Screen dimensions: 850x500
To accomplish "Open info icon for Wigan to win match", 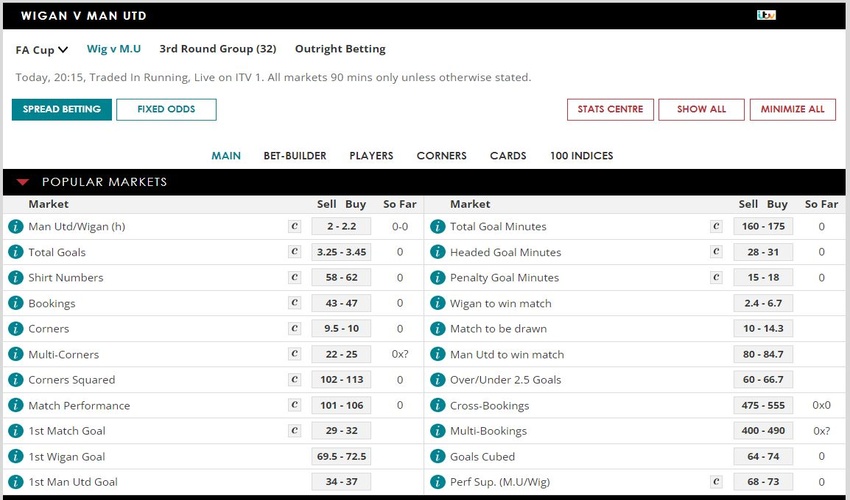I will tap(437, 303).
